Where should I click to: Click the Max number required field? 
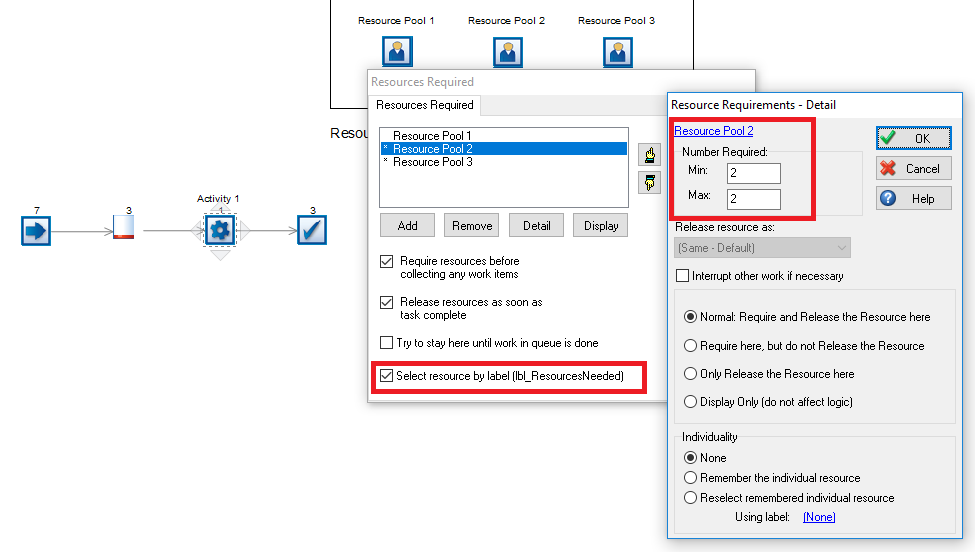[x=754, y=199]
